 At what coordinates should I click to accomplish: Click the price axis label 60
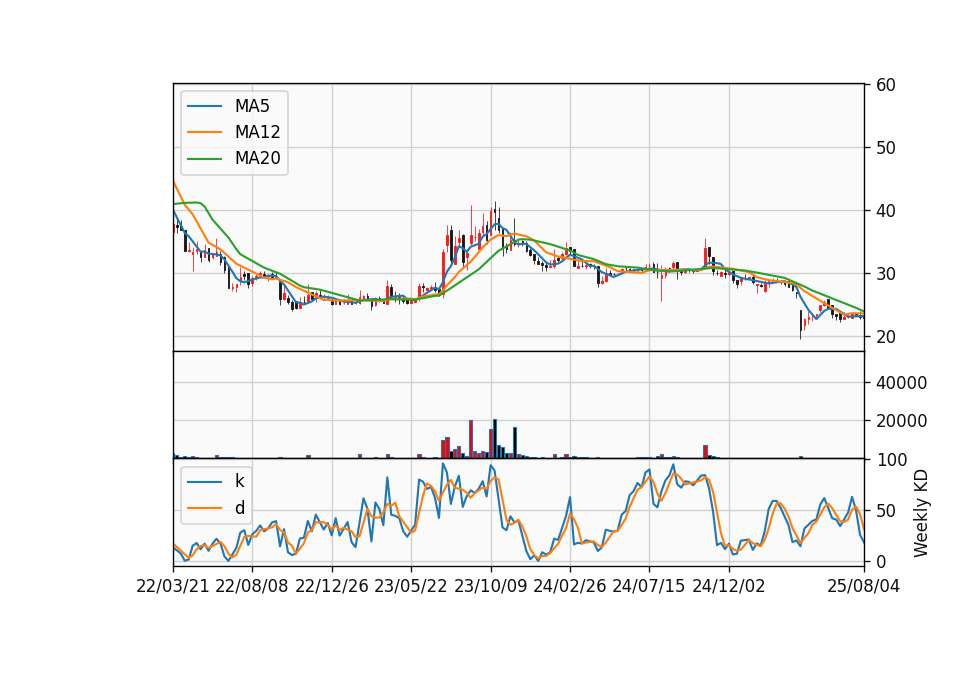[885, 85]
